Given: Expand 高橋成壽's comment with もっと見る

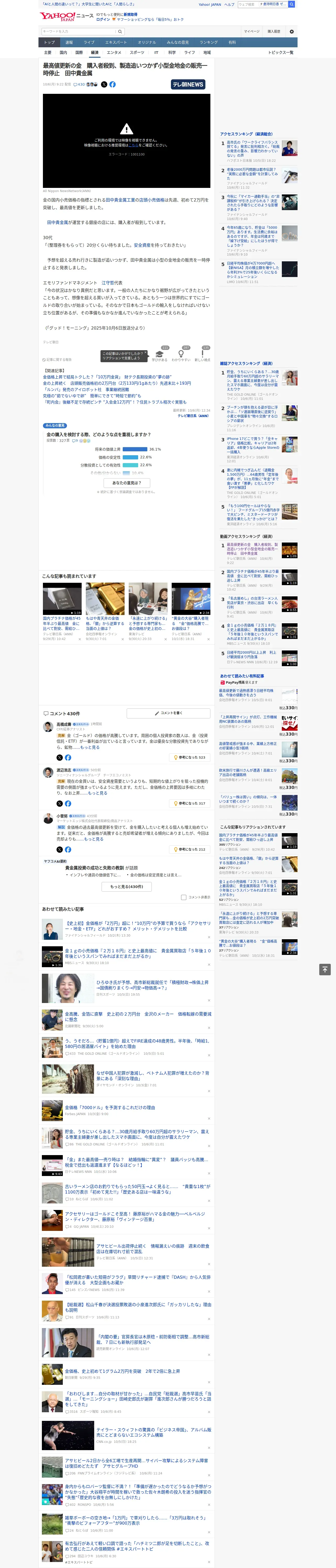Looking at the screenshot, I should point(90,747).
